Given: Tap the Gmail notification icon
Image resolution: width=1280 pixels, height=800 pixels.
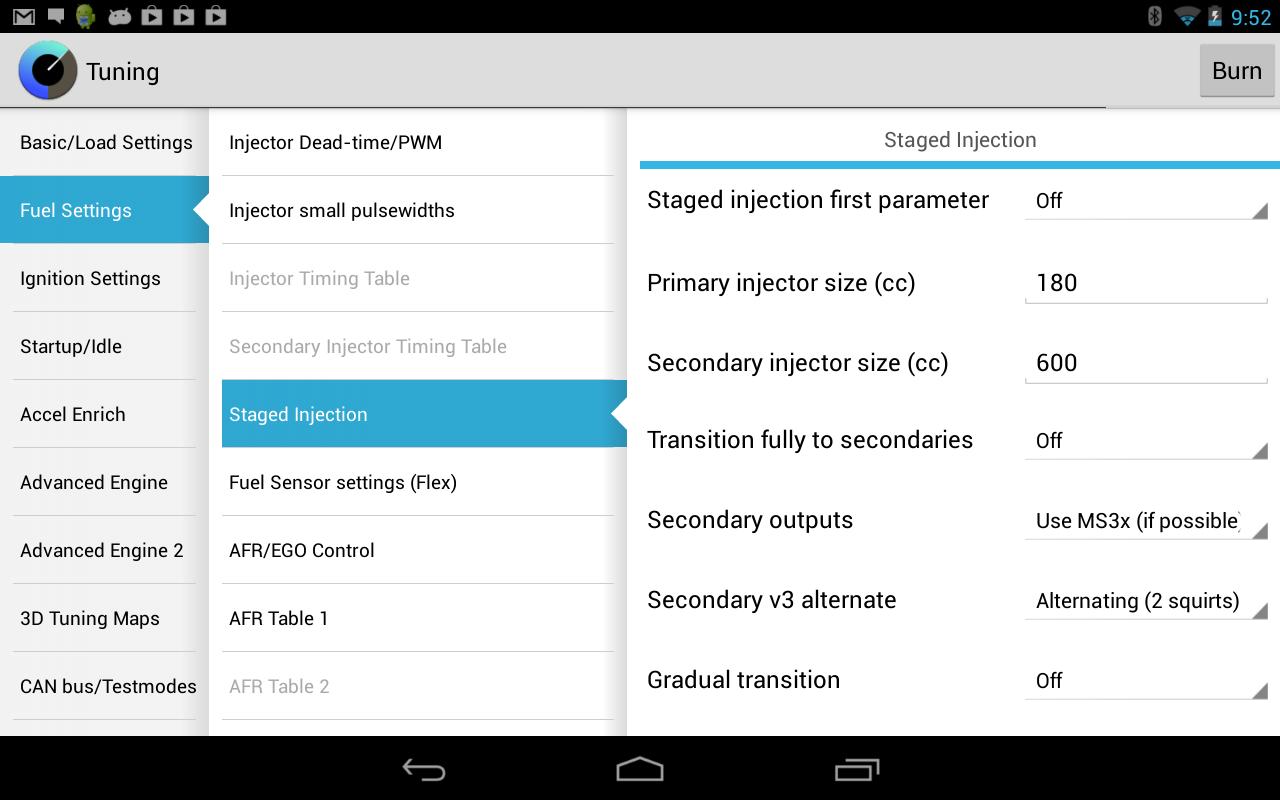Looking at the screenshot, I should click(22, 16).
